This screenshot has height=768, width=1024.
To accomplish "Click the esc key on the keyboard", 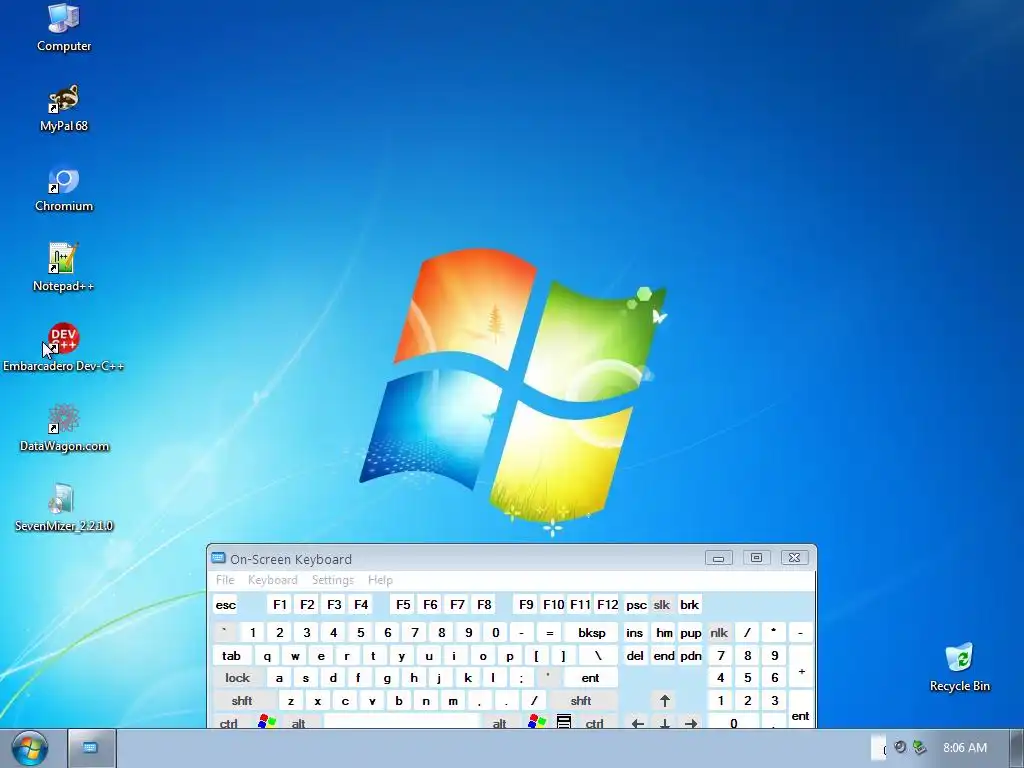I will (x=225, y=605).
